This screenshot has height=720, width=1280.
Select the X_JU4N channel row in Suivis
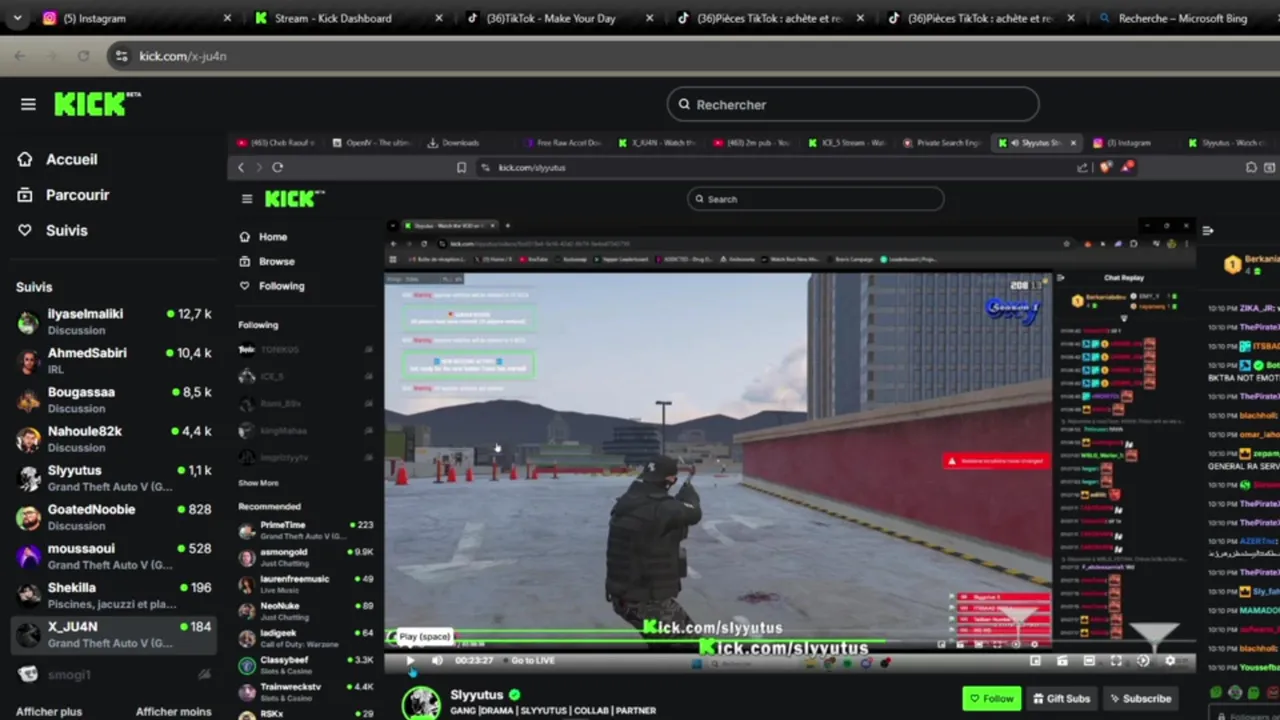pos(115,634)
